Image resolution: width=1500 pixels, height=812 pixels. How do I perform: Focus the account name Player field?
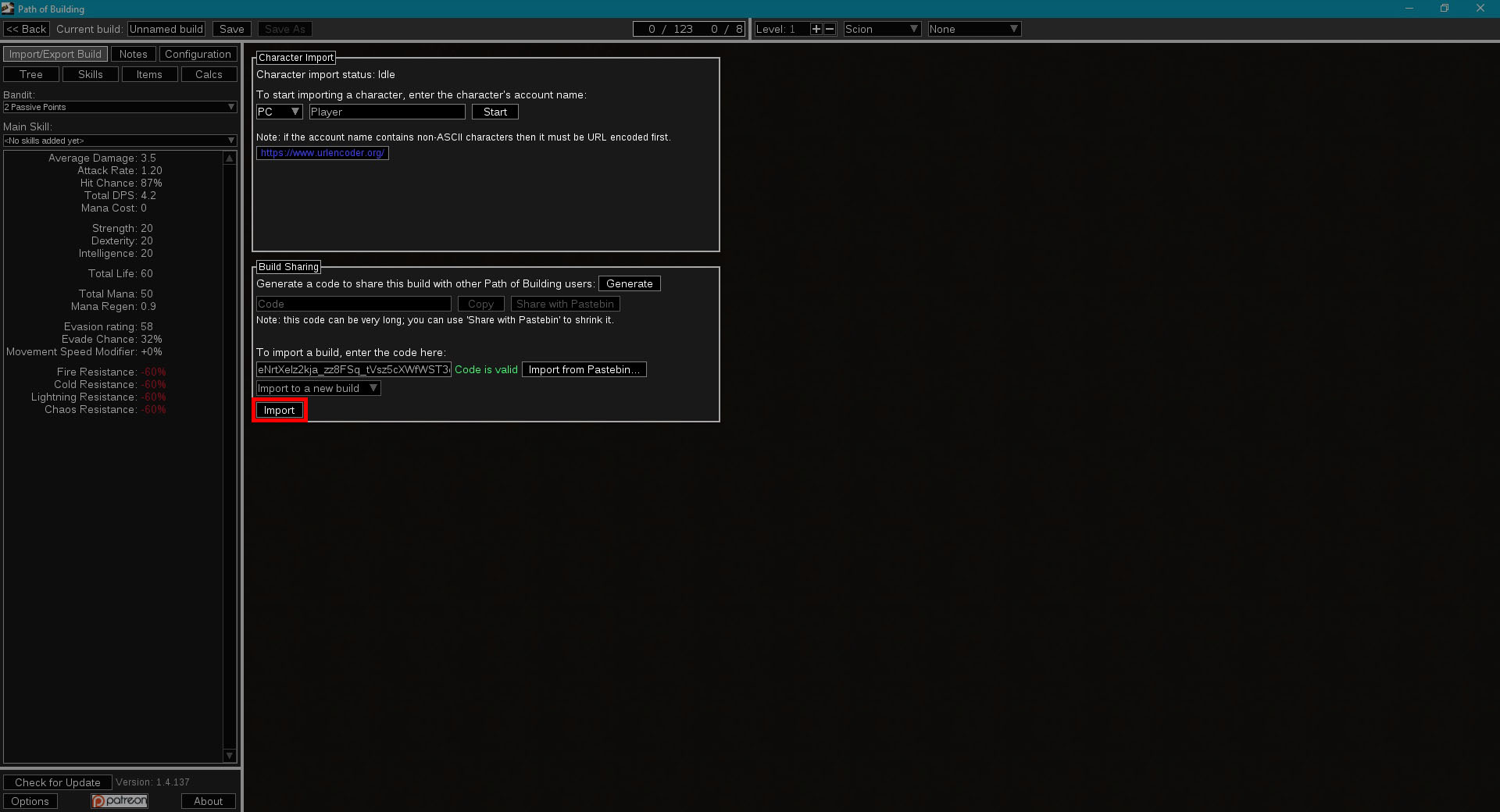[x=387, y=112]
